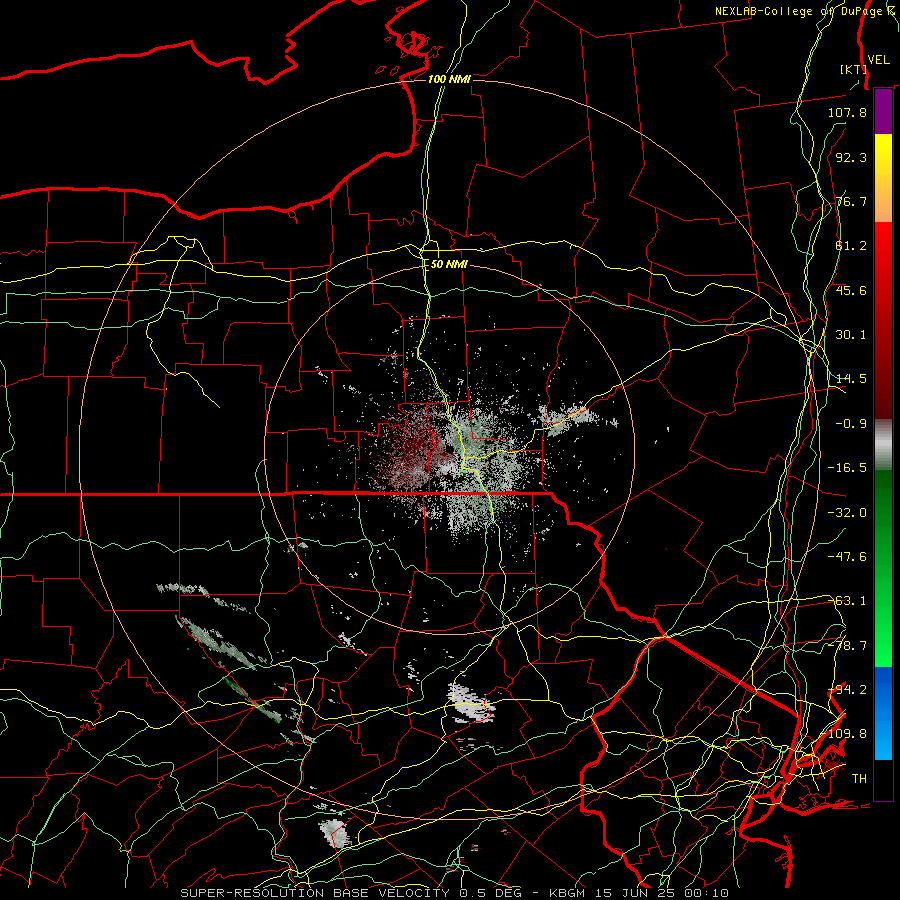The image size is (900, 900).
Task: Select the -47.6 legend value
Action: [847, 557]
